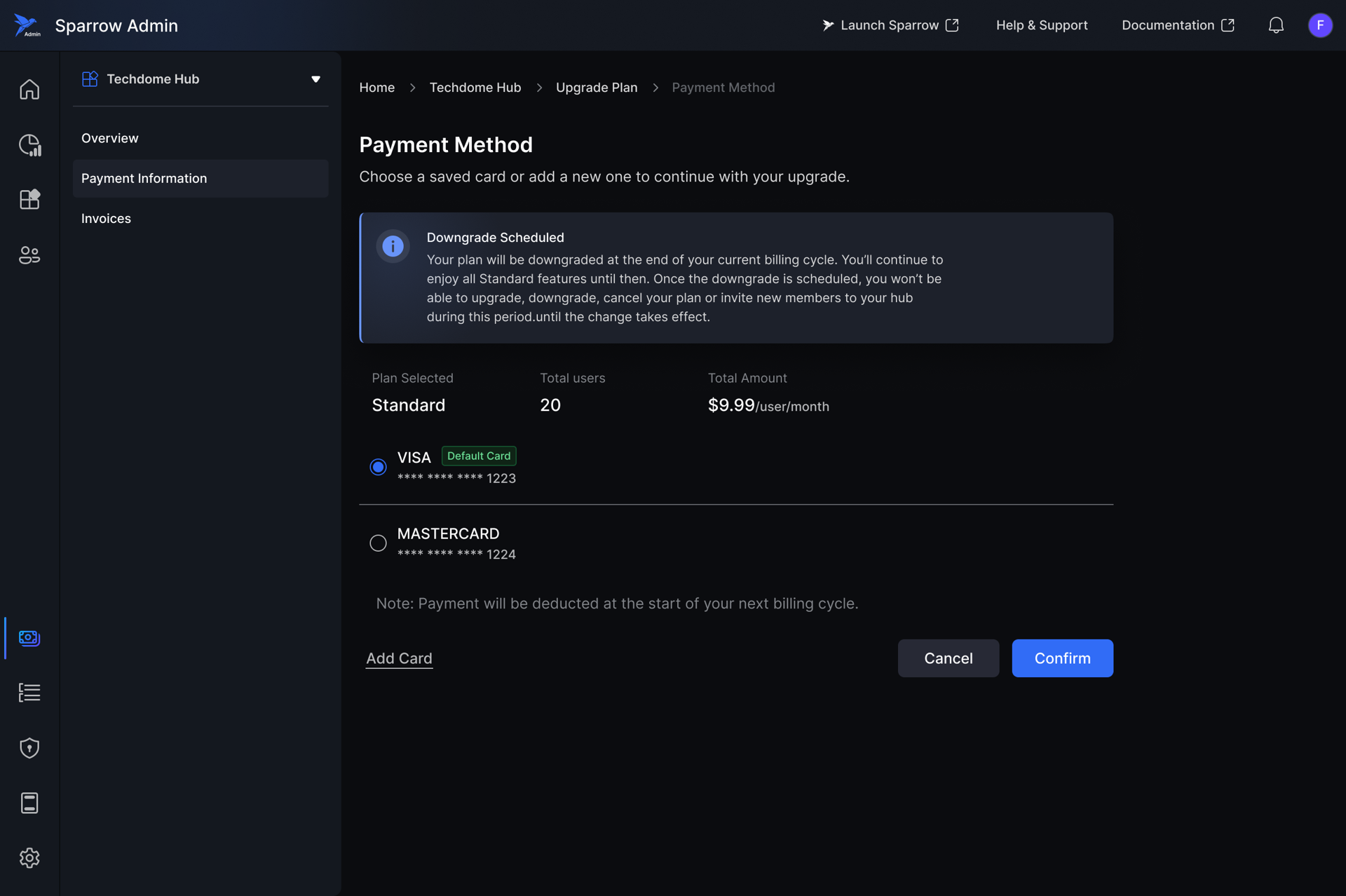
Task: Click Upgrade Plan in breadcrumb
Action: (597, 88)
